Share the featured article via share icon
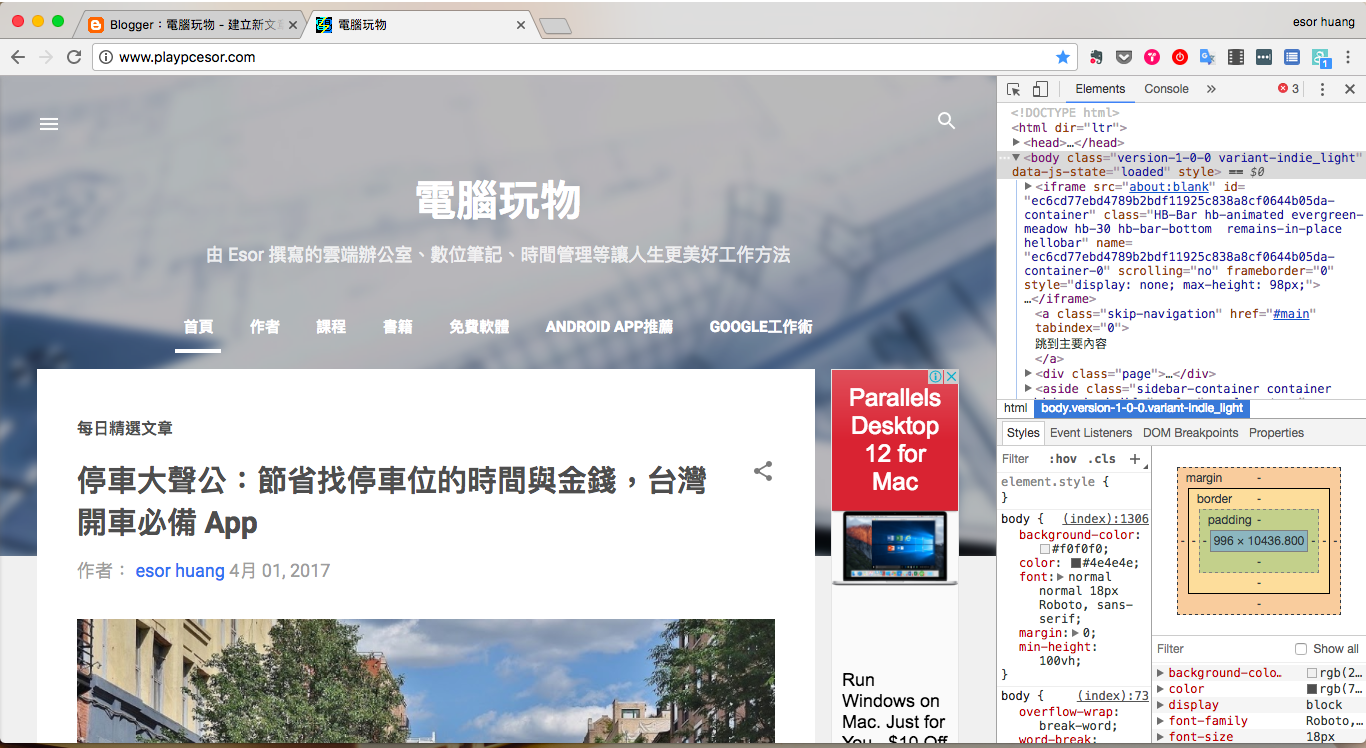1366x748 pixels. point(763,471)
